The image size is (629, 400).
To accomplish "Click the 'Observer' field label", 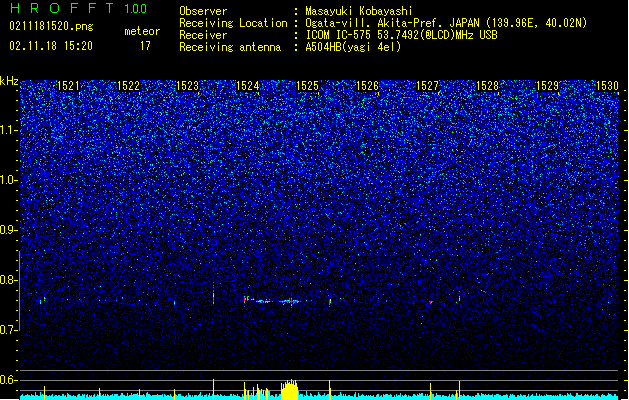I will (x=203, y=11).
